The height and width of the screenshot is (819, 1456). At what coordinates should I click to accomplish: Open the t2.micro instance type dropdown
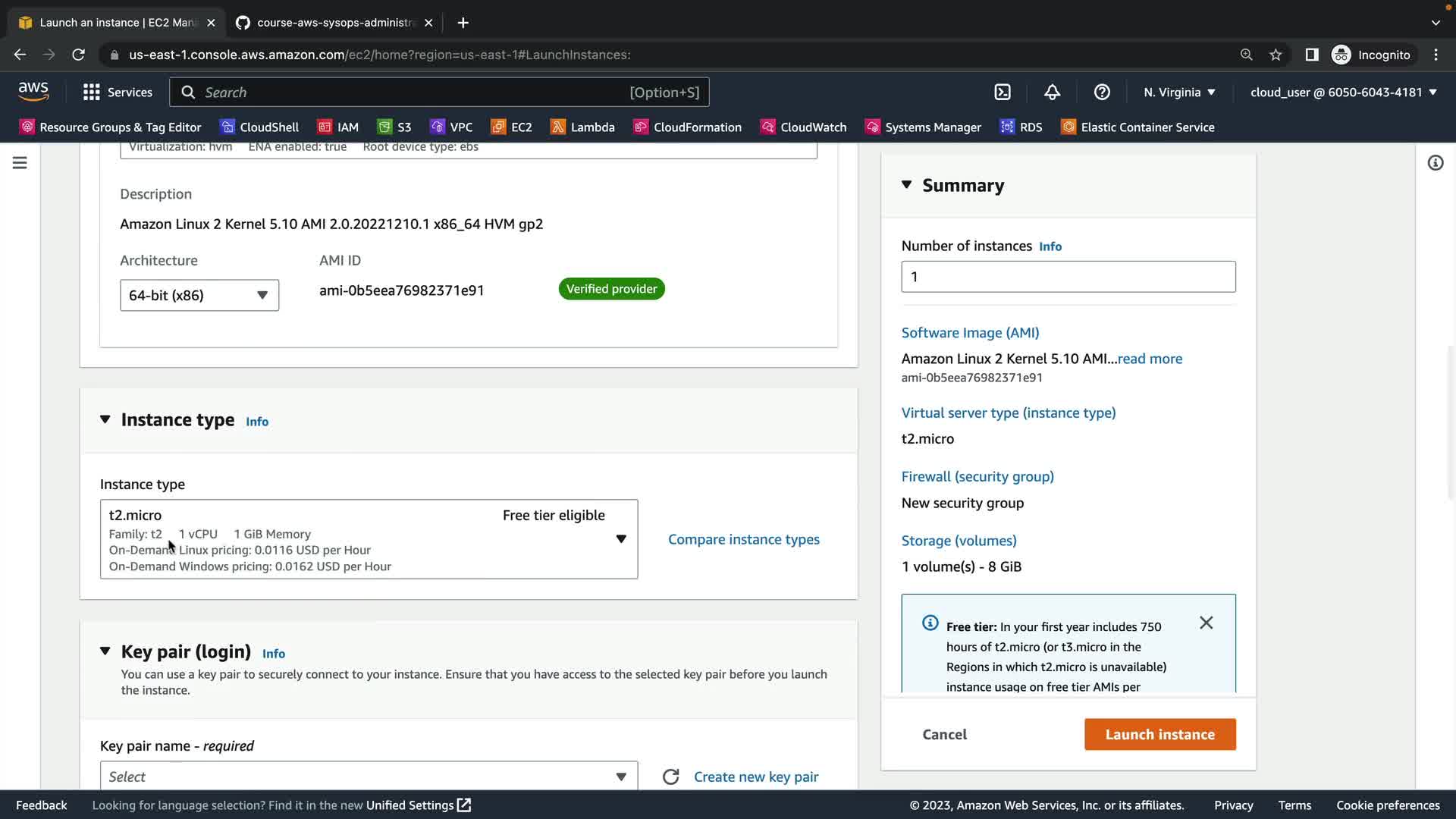[369, 539]
